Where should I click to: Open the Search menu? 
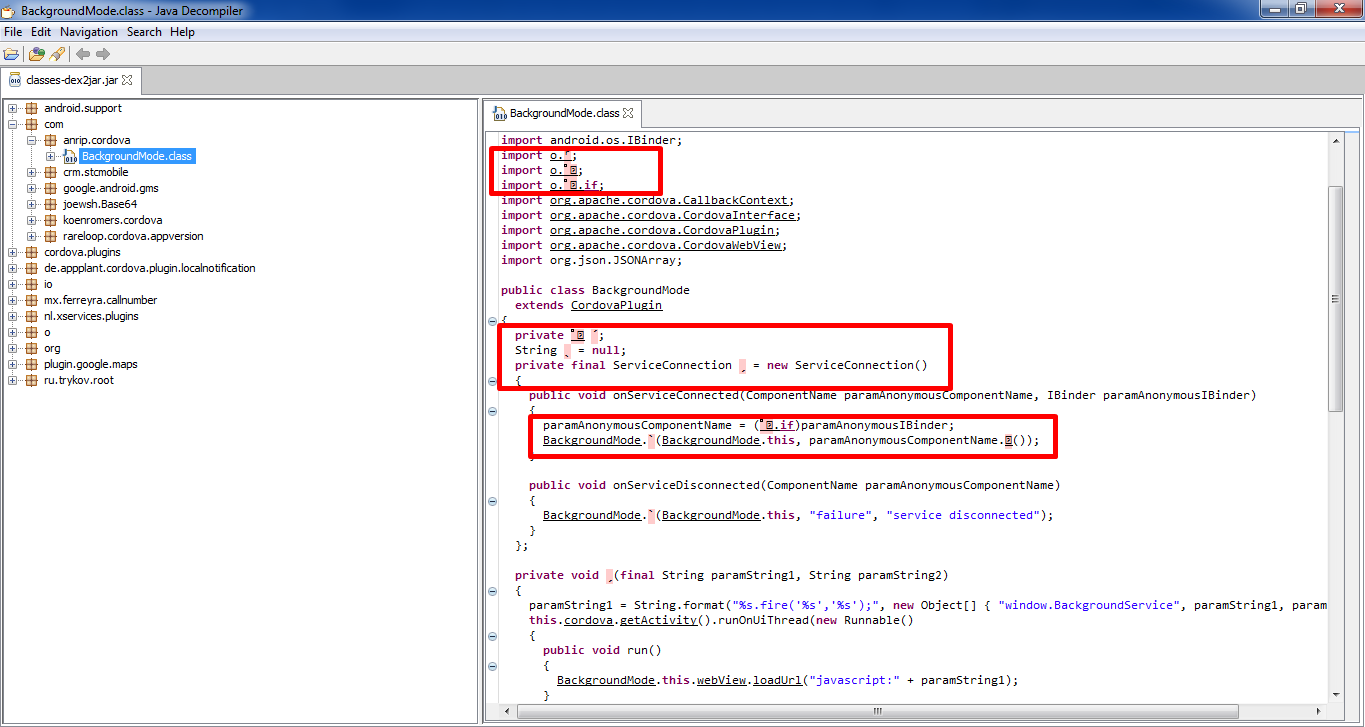(x=144, y=32)
